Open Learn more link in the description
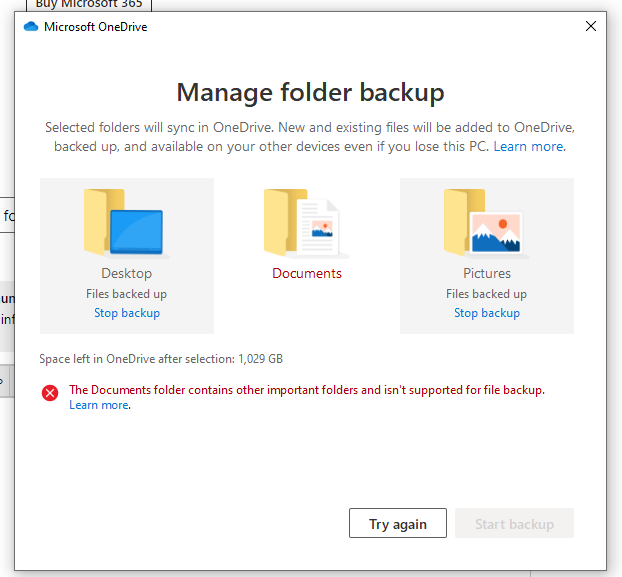The width and height of the screenshot is (622, 577). pyautogui.click(x=529, y=146)
